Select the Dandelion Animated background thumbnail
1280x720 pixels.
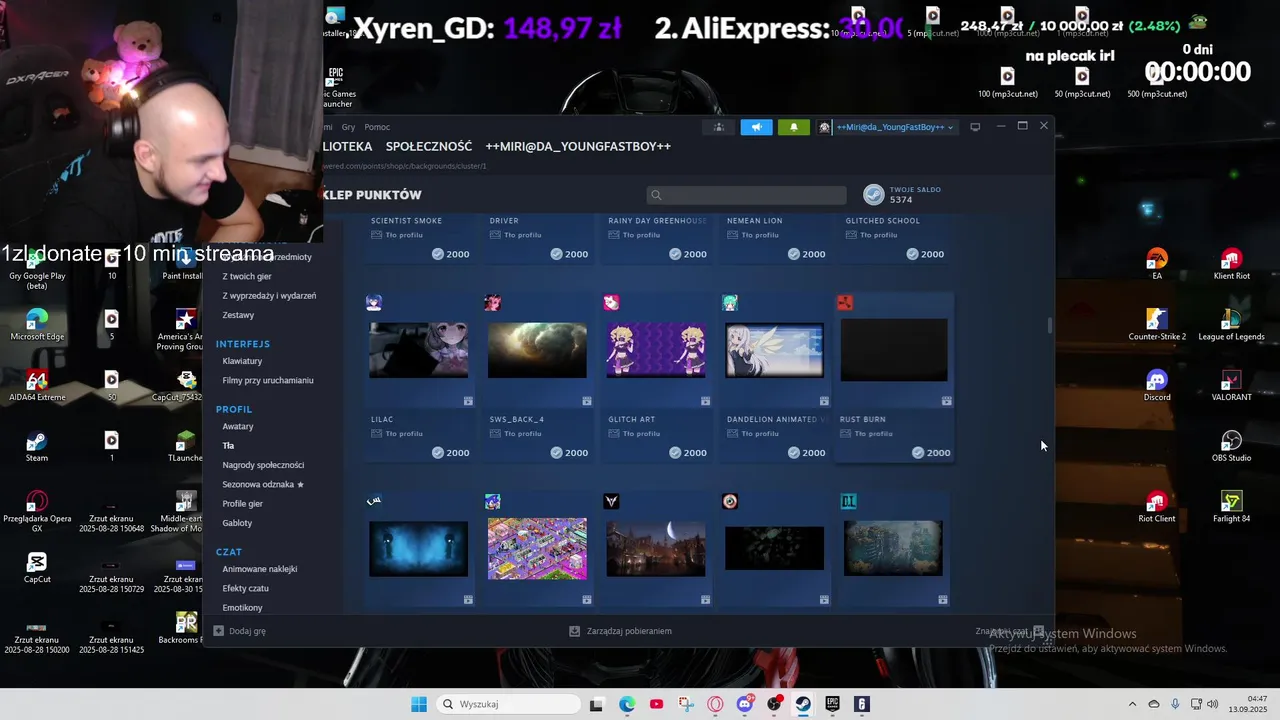[x=775, y=350]
